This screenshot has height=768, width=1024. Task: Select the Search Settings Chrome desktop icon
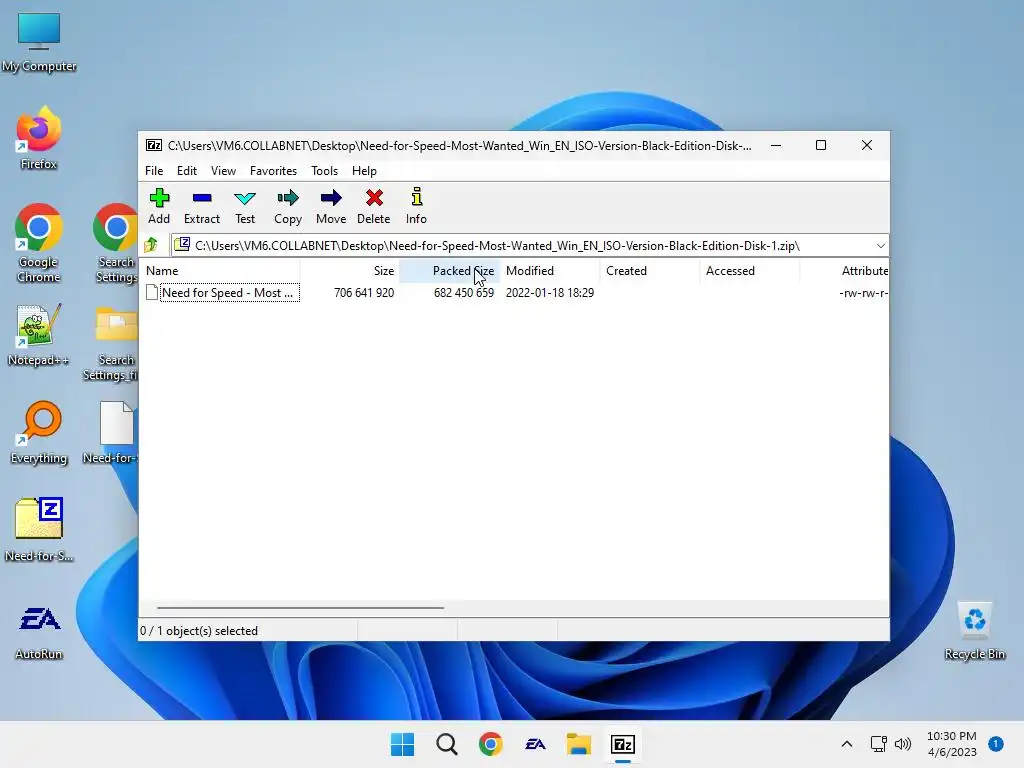pos(116,243)
